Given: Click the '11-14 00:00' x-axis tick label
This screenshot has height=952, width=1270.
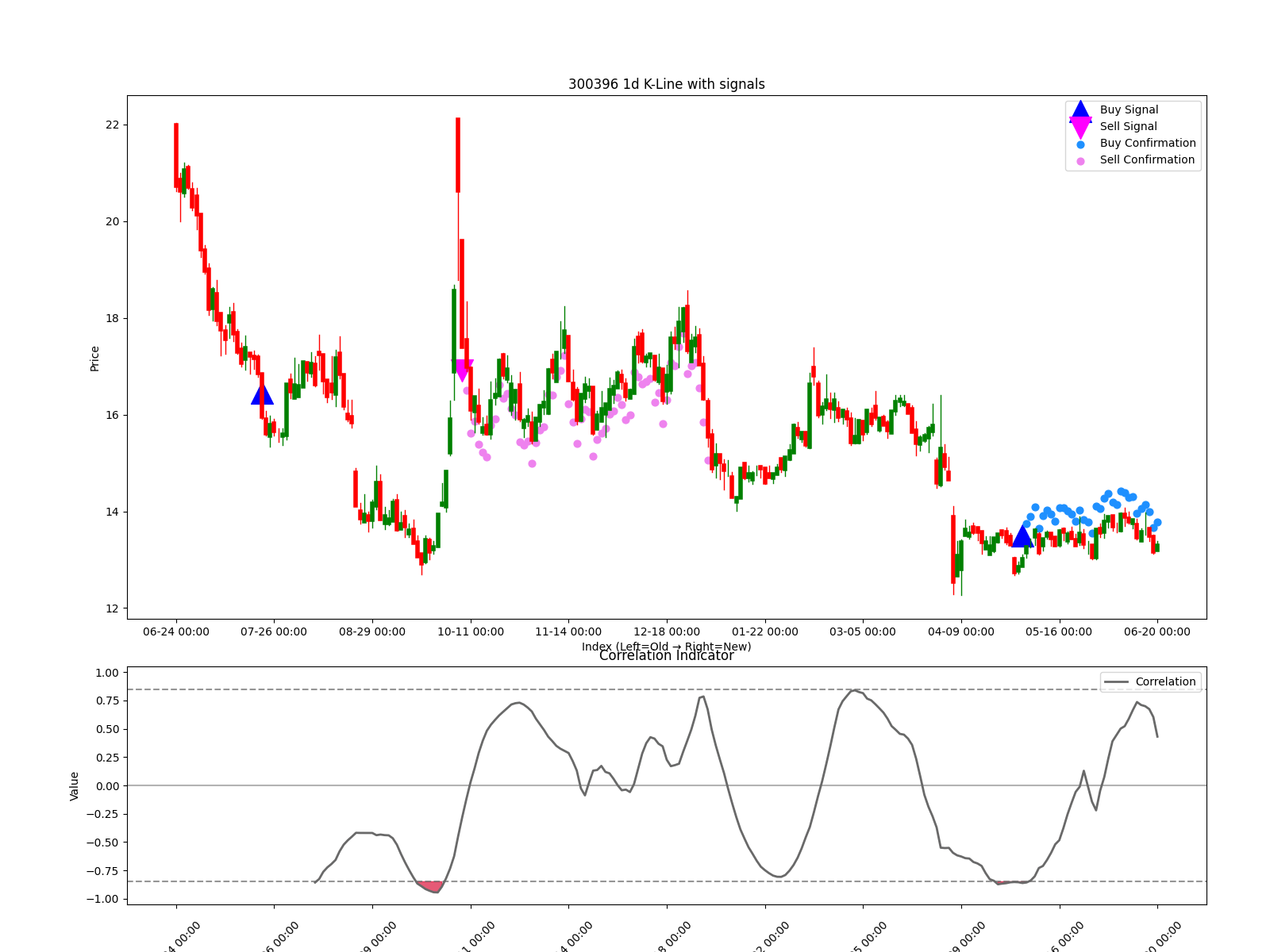Looking at the screenshot, I should (x=568, y=632).
